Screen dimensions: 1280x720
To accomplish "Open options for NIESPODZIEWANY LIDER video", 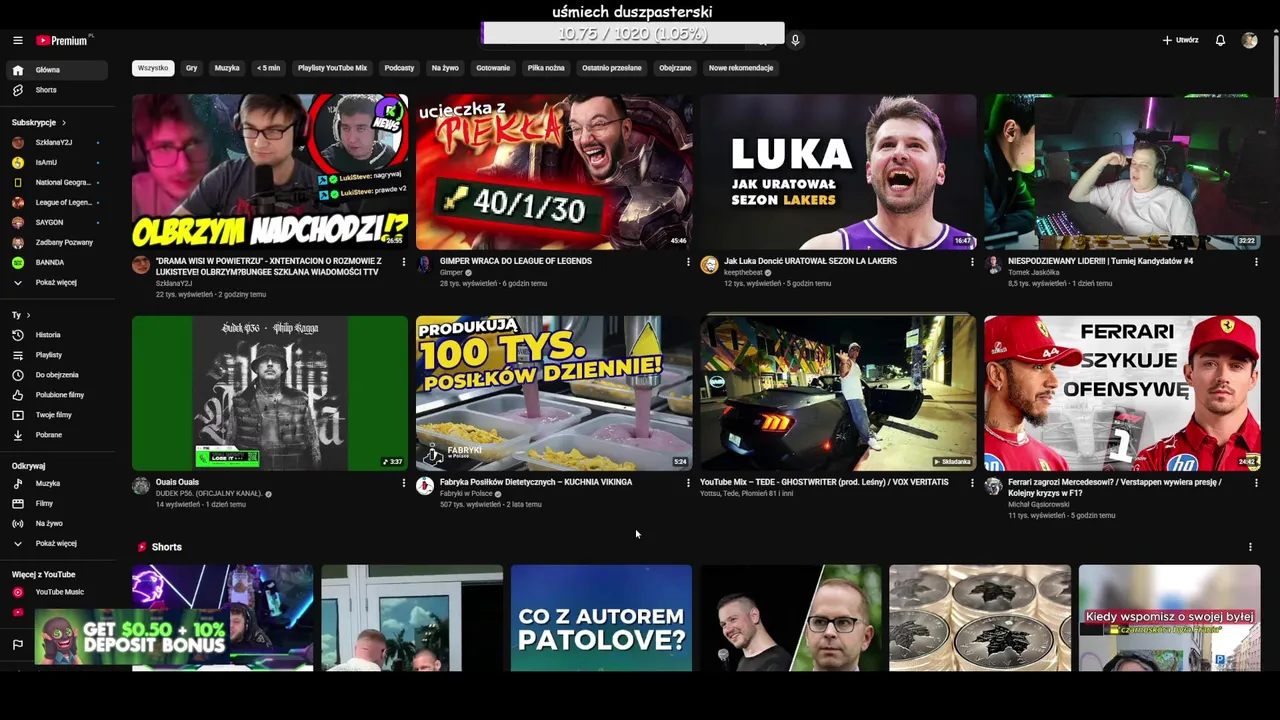I will pyautogui.click(x=1256, y=262).
